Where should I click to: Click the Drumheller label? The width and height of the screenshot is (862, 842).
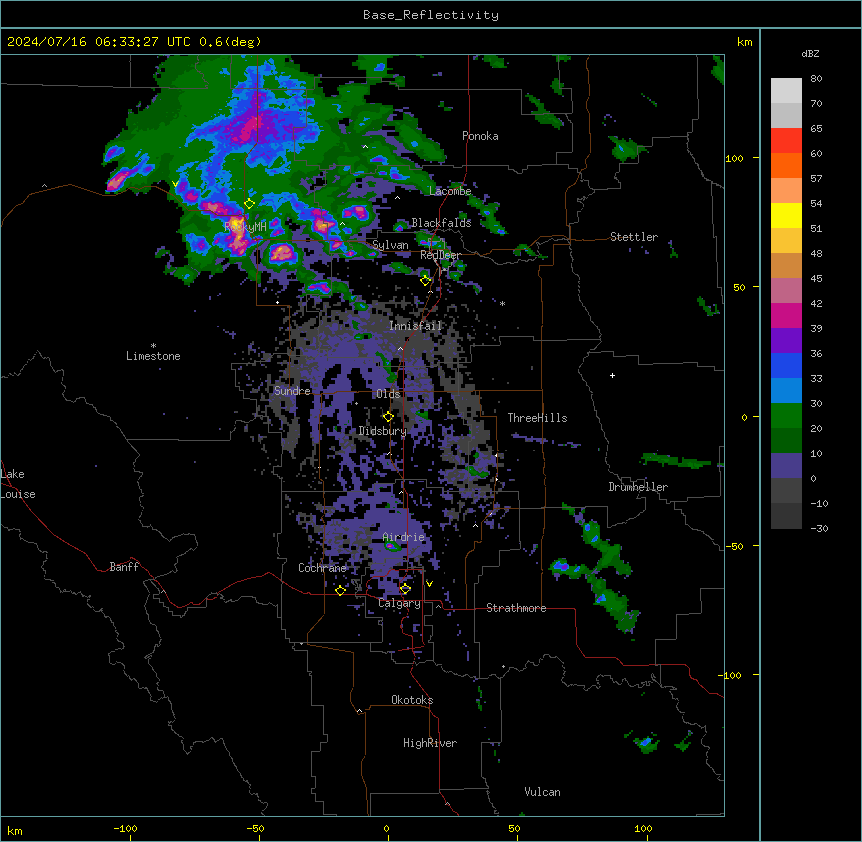click(638, 487)
